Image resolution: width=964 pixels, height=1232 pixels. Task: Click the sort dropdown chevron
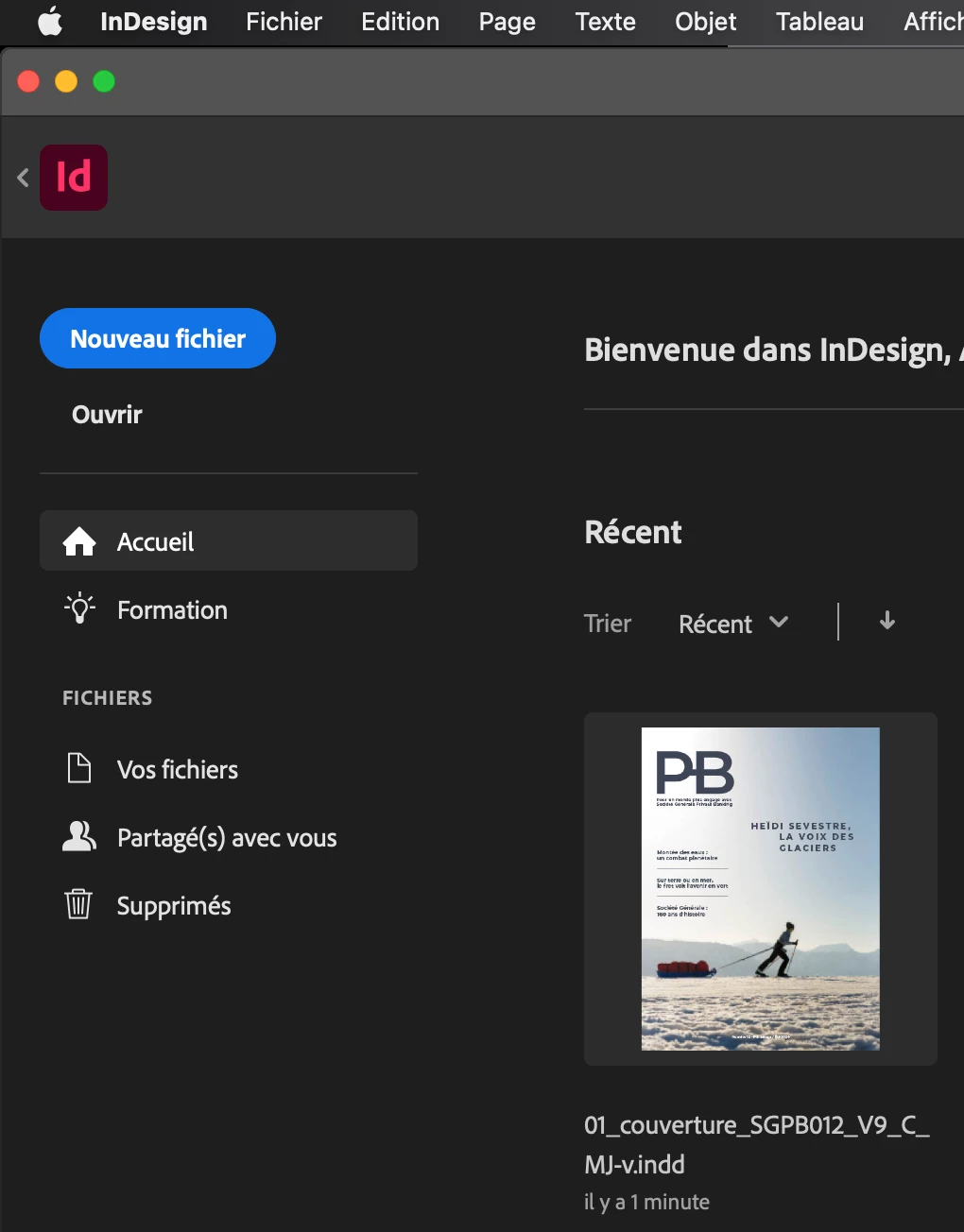779,622
